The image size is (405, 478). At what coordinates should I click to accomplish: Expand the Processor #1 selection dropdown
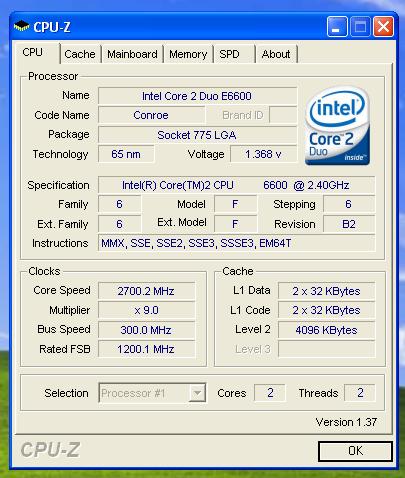[x=197, y=393]
